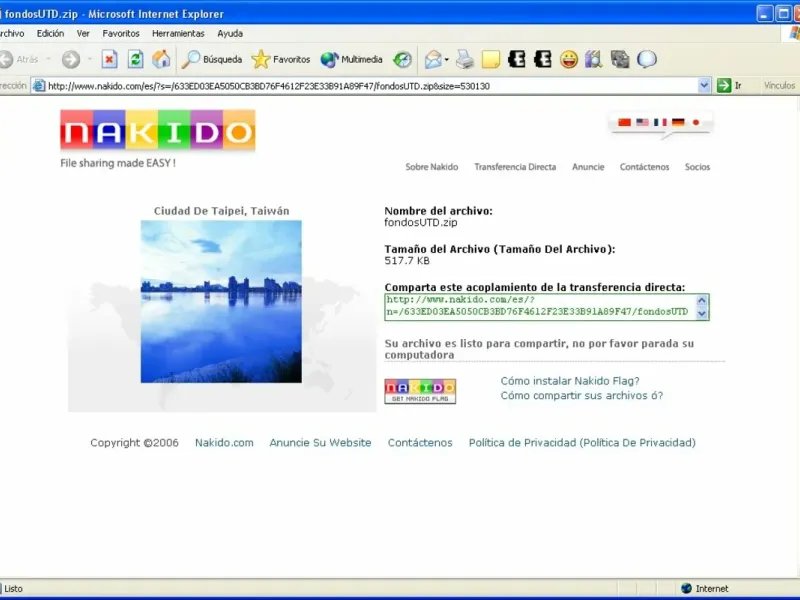Refresh the page with the green arrows icon
This screenshot has width=800, height=600.
(x=135, y=60)
